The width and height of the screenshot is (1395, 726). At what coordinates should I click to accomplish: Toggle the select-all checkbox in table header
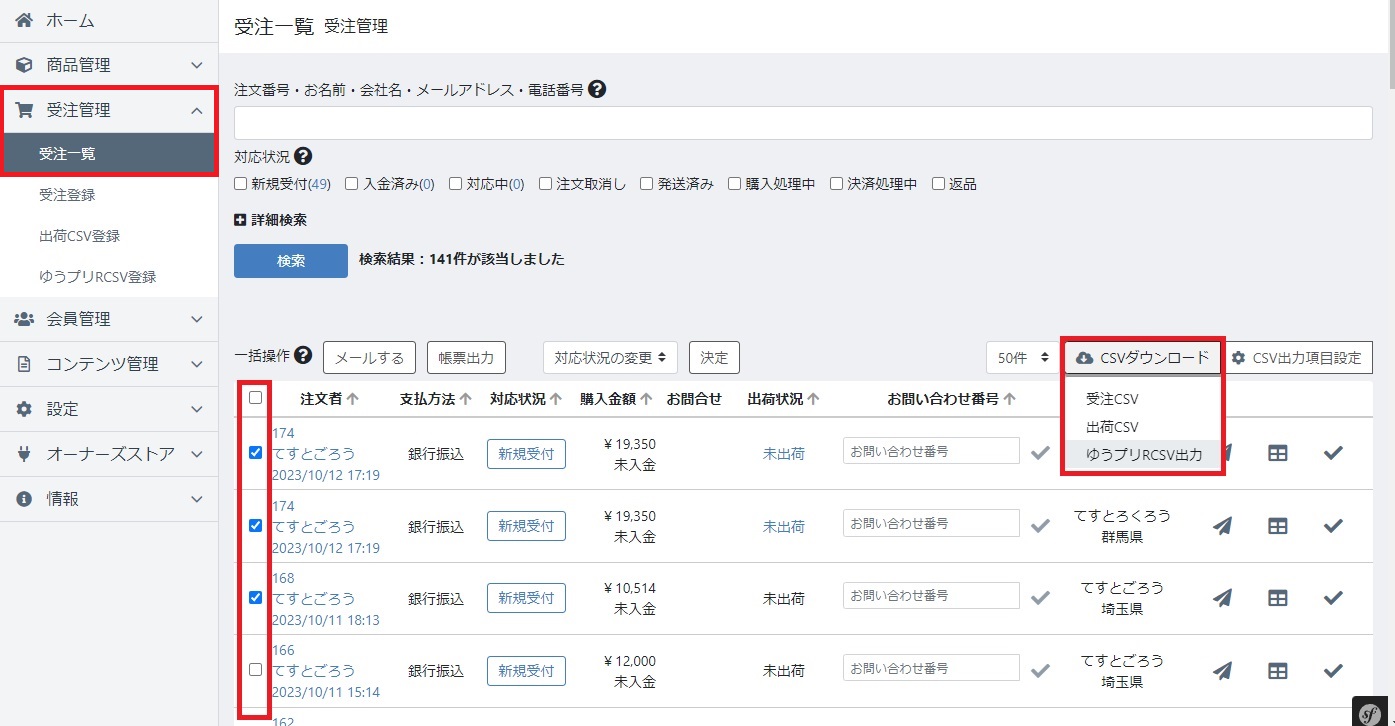coord(255,398)
